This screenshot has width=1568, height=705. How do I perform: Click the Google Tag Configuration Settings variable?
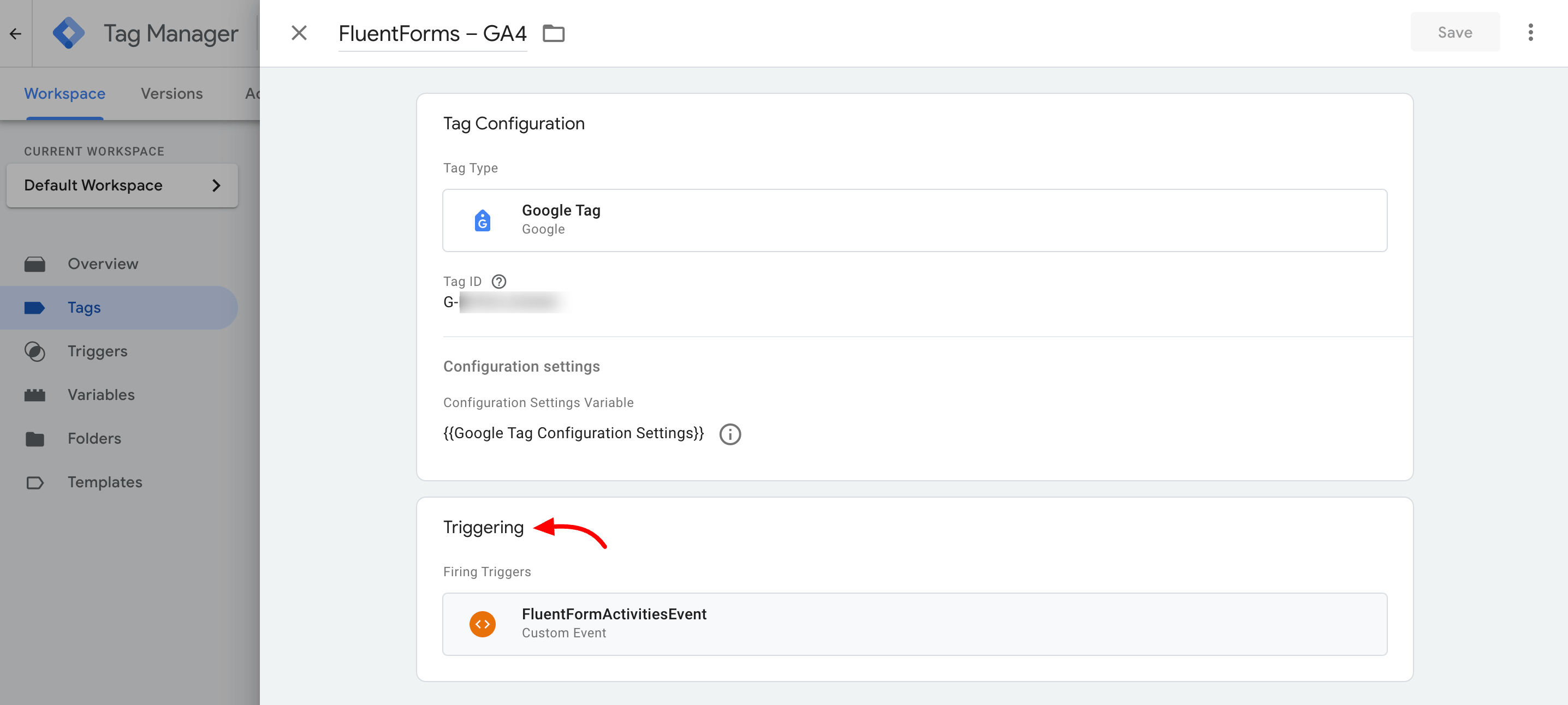(x=573, y=433)
